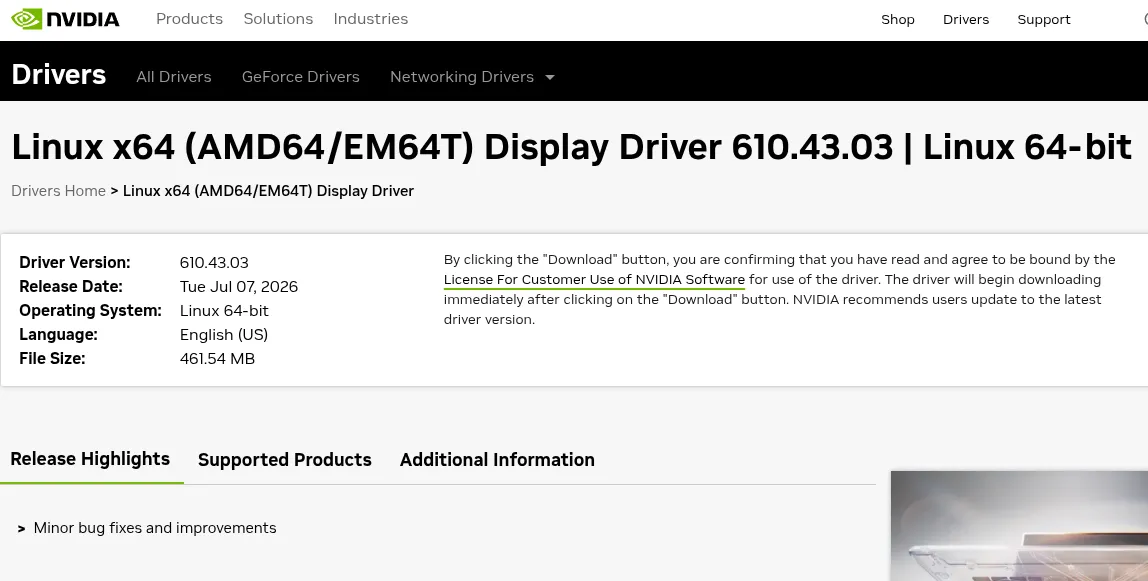Viewport: 1148px width, 581px height.
Task: Click breadcrumb text Linux x64 Display Driver
Action: [268, 191]
